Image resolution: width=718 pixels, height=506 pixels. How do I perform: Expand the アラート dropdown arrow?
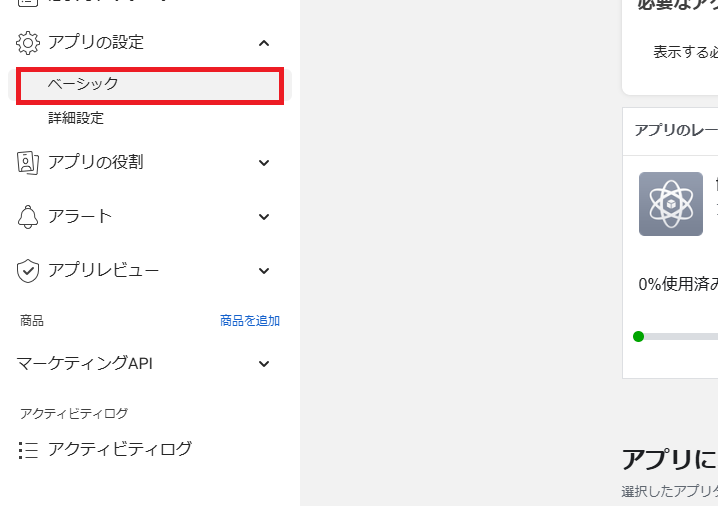click(264, 217)
